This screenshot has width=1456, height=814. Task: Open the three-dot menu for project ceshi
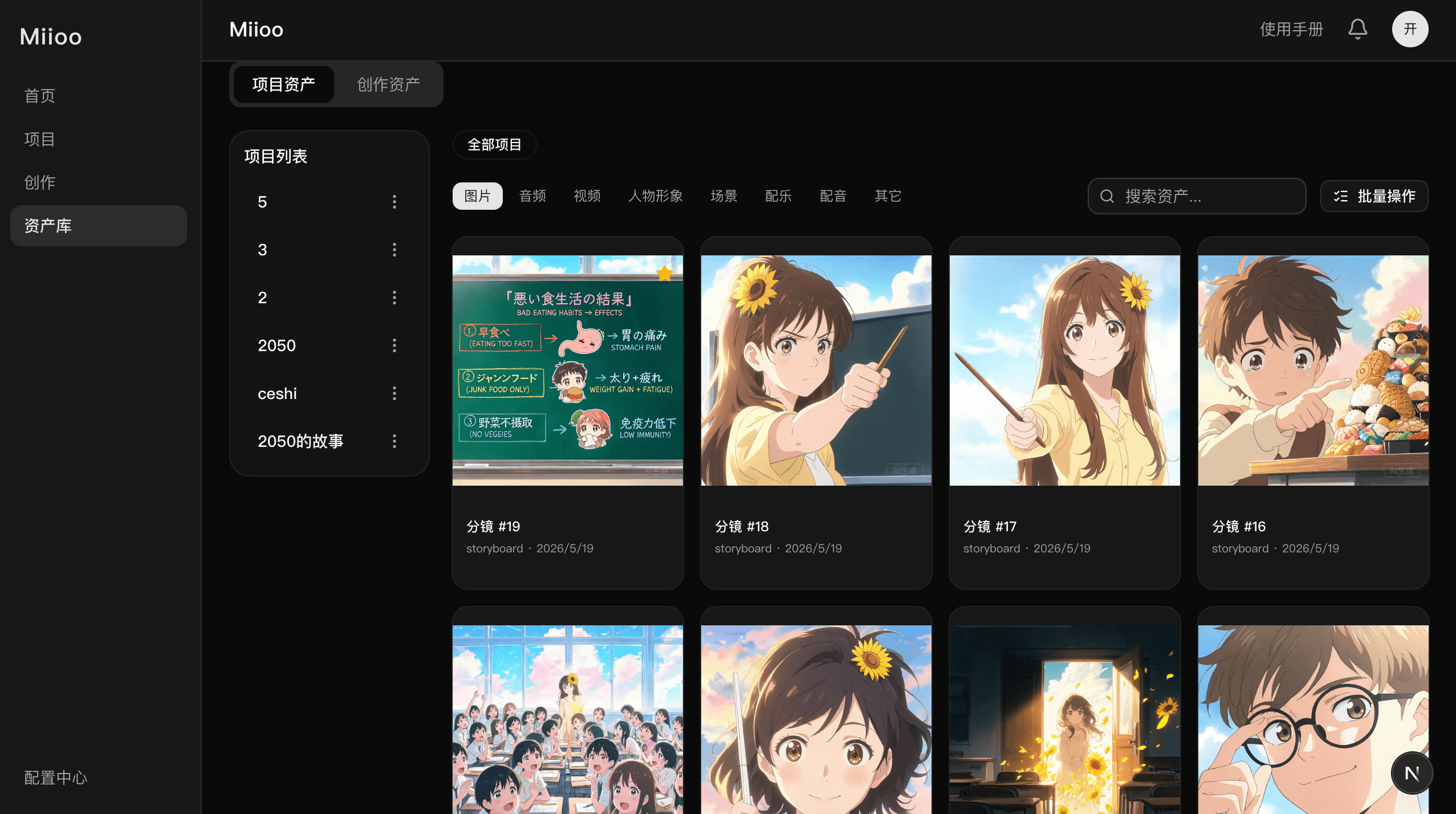(394, 393)
